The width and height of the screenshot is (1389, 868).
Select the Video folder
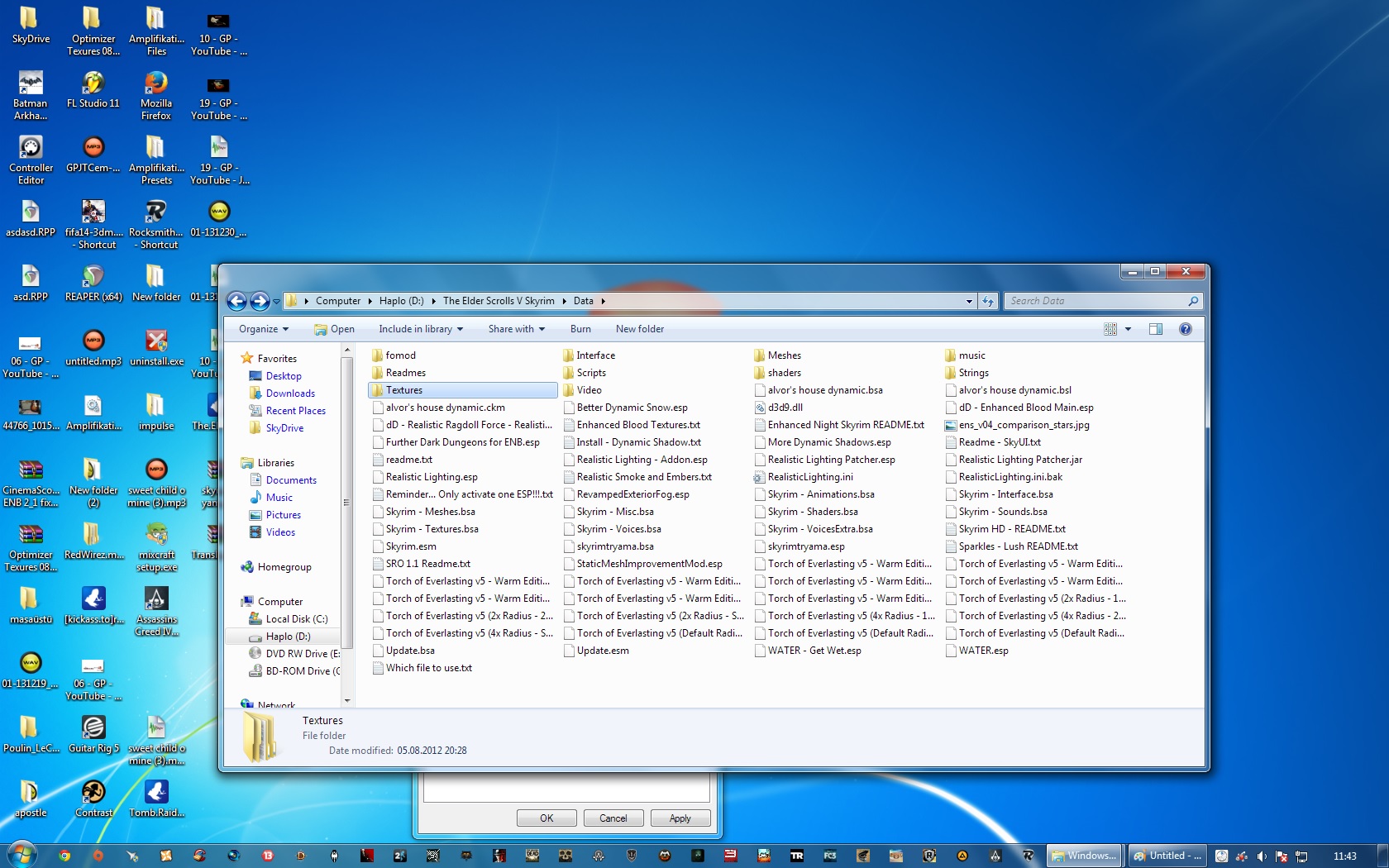tap(589, 390)
